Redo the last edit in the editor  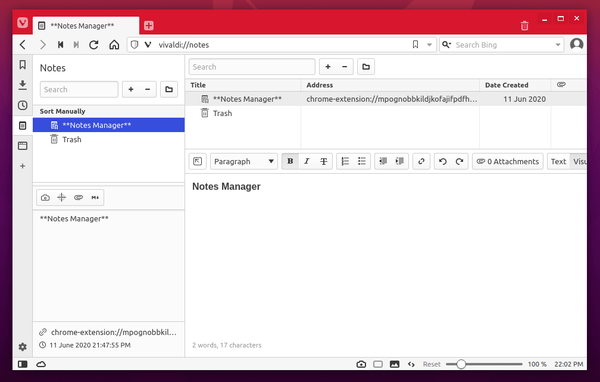[x=460, y=161]
